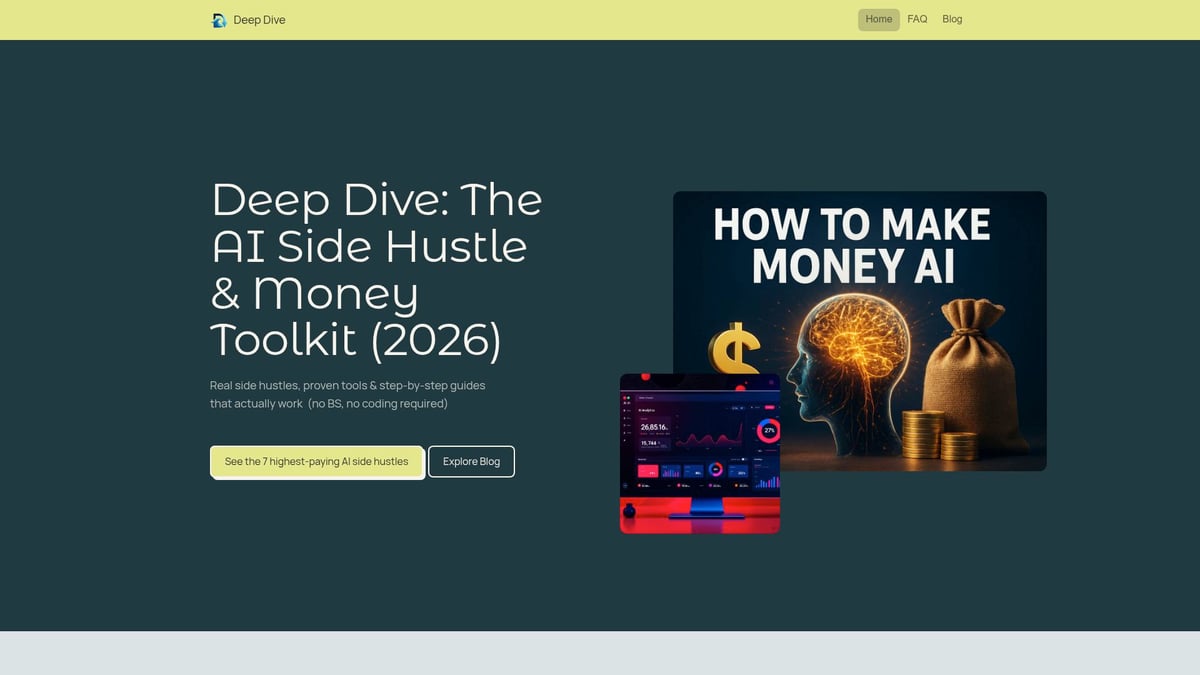Click the headline Deep Dive toolkit title
Viewport: 1200px width, 675px height.
375,269
